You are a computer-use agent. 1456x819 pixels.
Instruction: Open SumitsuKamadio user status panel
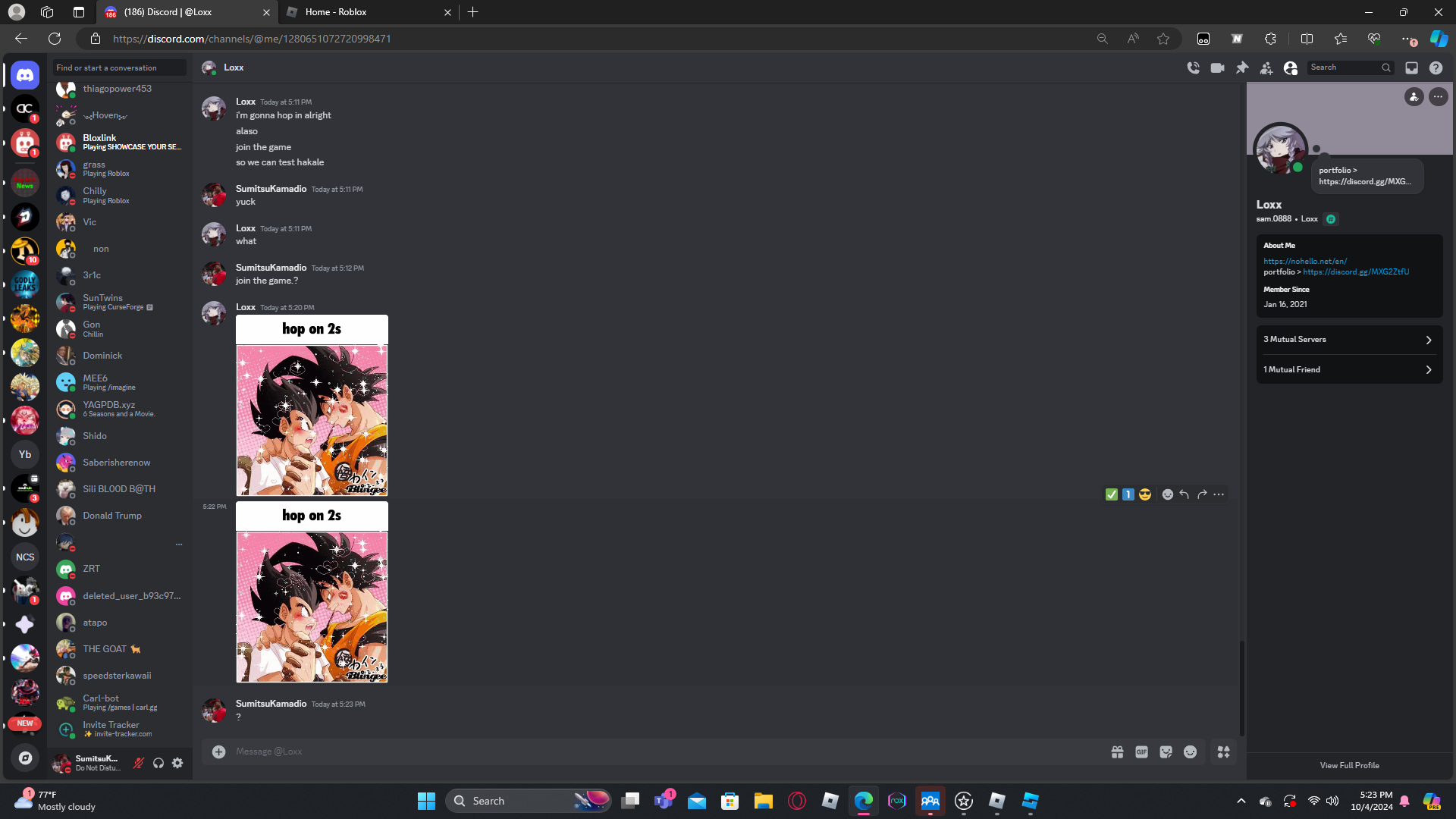pos(86,763)
